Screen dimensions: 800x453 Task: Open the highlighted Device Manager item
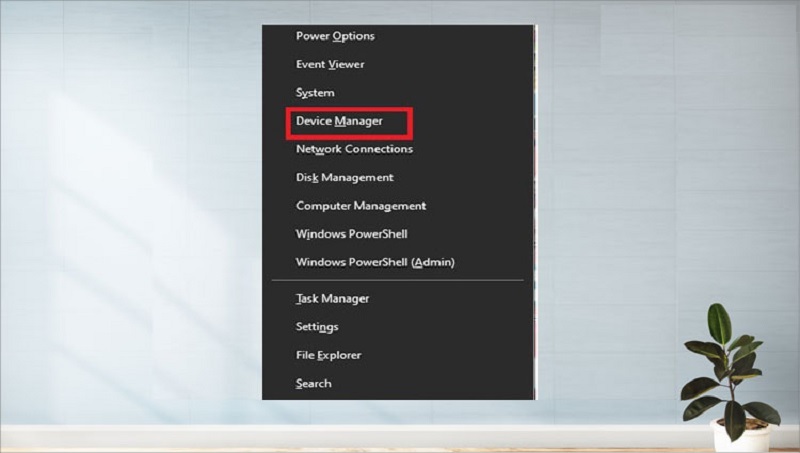339,121
